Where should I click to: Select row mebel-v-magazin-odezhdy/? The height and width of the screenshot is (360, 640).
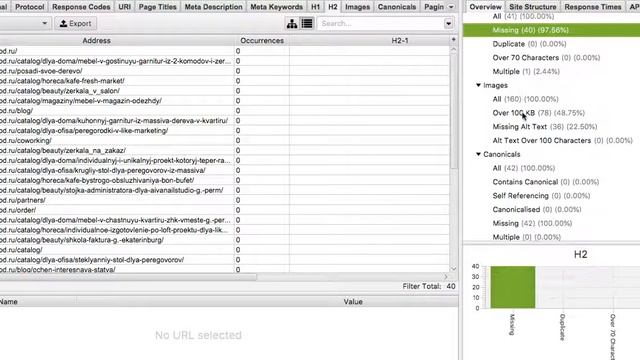[224, 101]
